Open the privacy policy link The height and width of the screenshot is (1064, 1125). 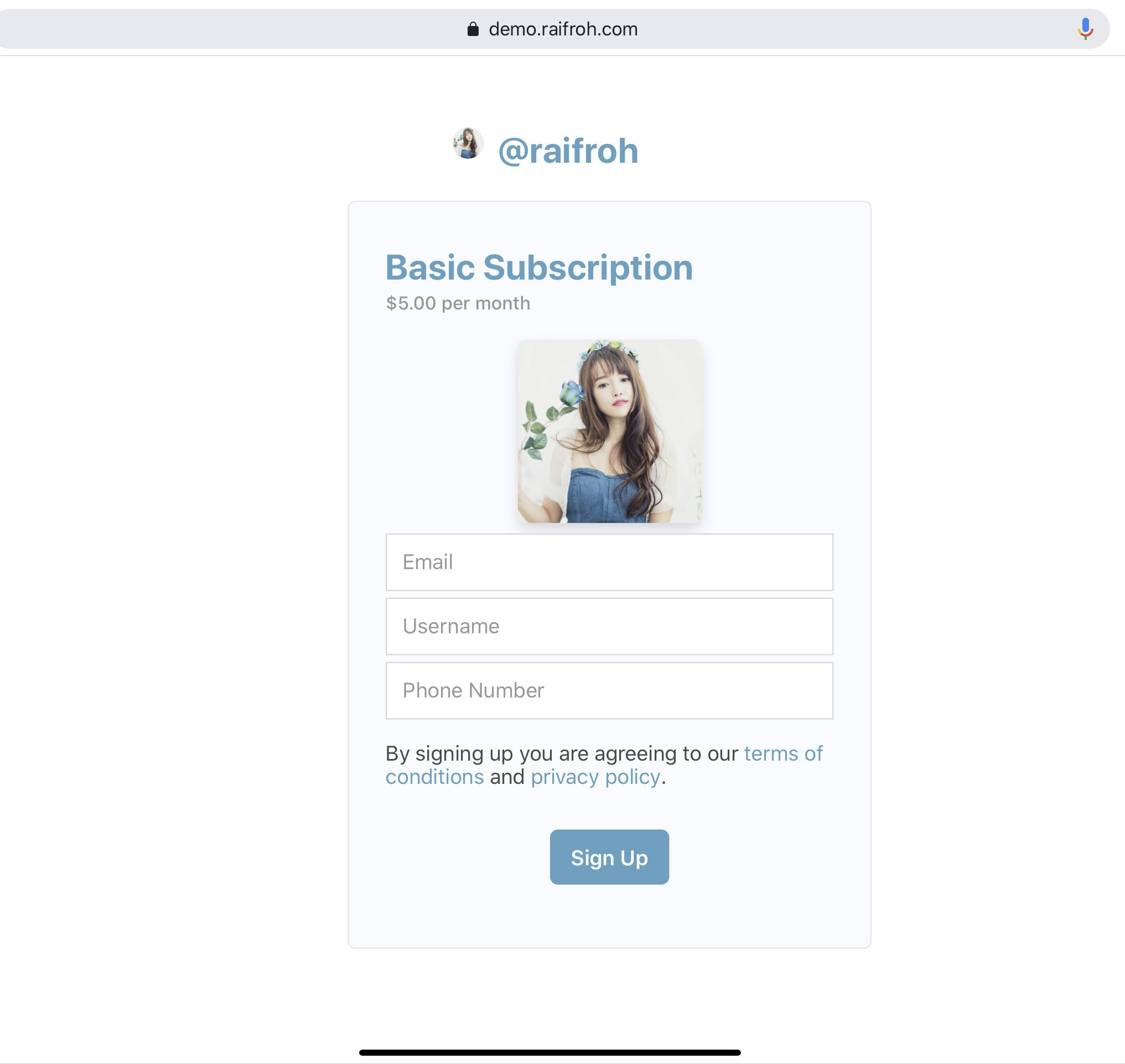point(595,777)
